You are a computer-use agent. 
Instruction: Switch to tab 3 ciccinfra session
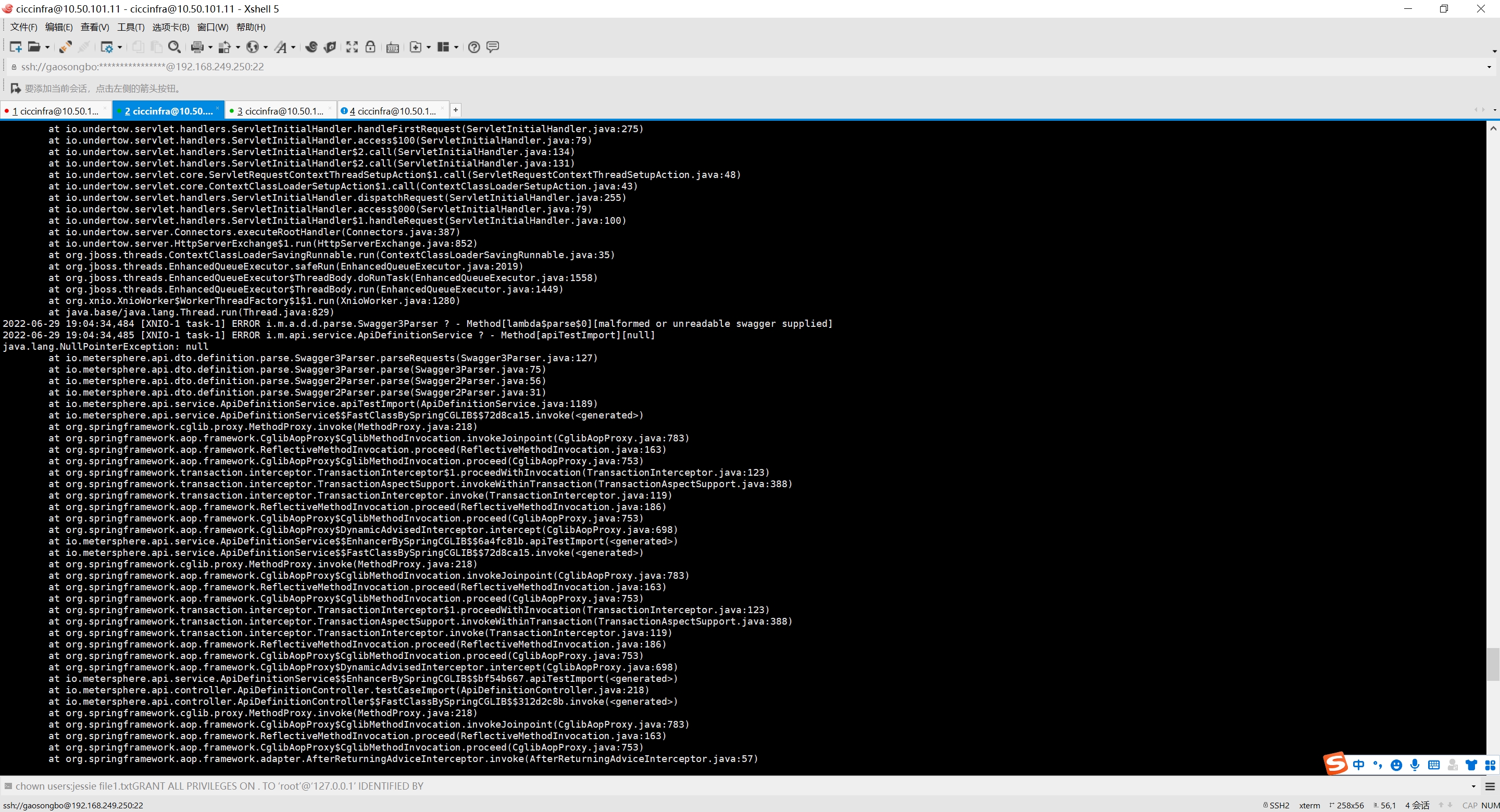click(x=280, y=110)
